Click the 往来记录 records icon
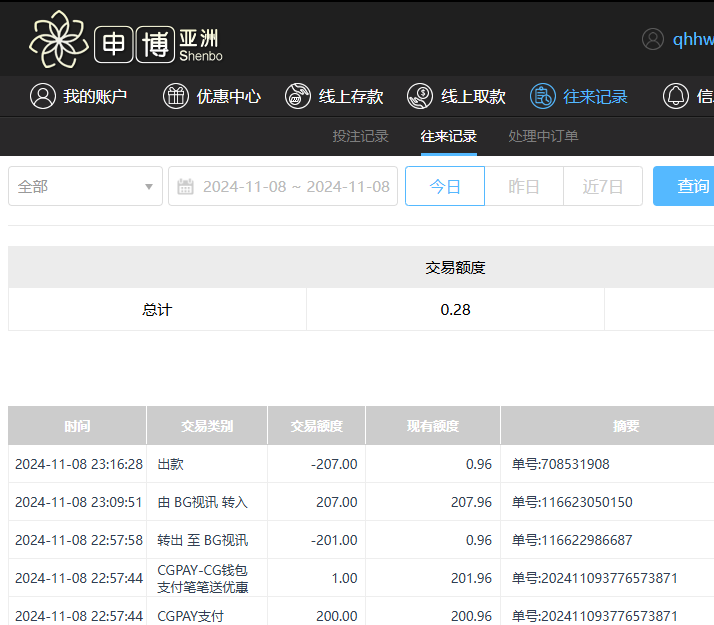714x625 pixels. (x=542, y=96)
